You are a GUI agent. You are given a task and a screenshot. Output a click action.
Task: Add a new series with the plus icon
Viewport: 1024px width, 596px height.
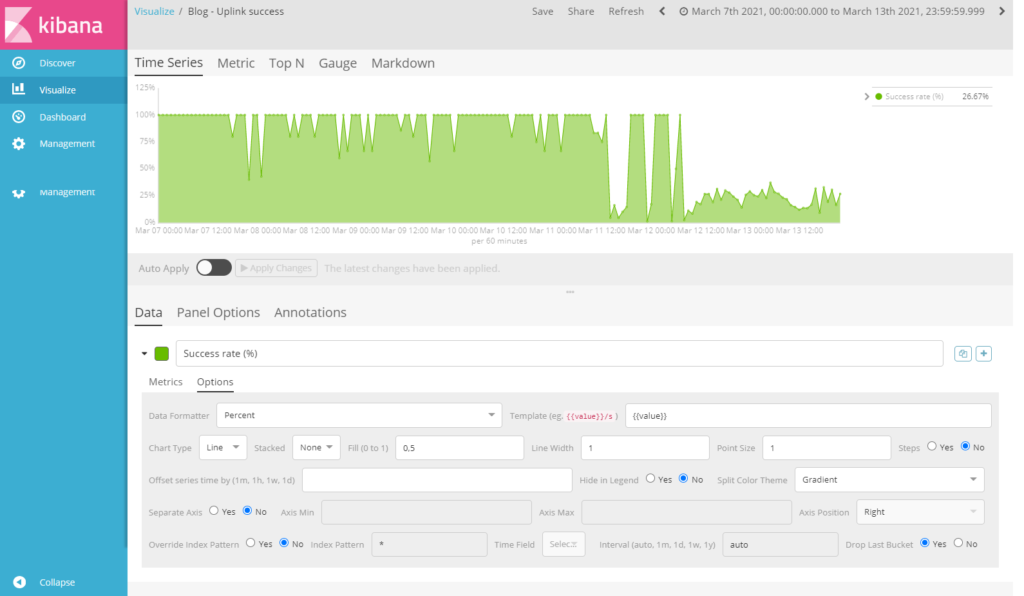(984, 353)
